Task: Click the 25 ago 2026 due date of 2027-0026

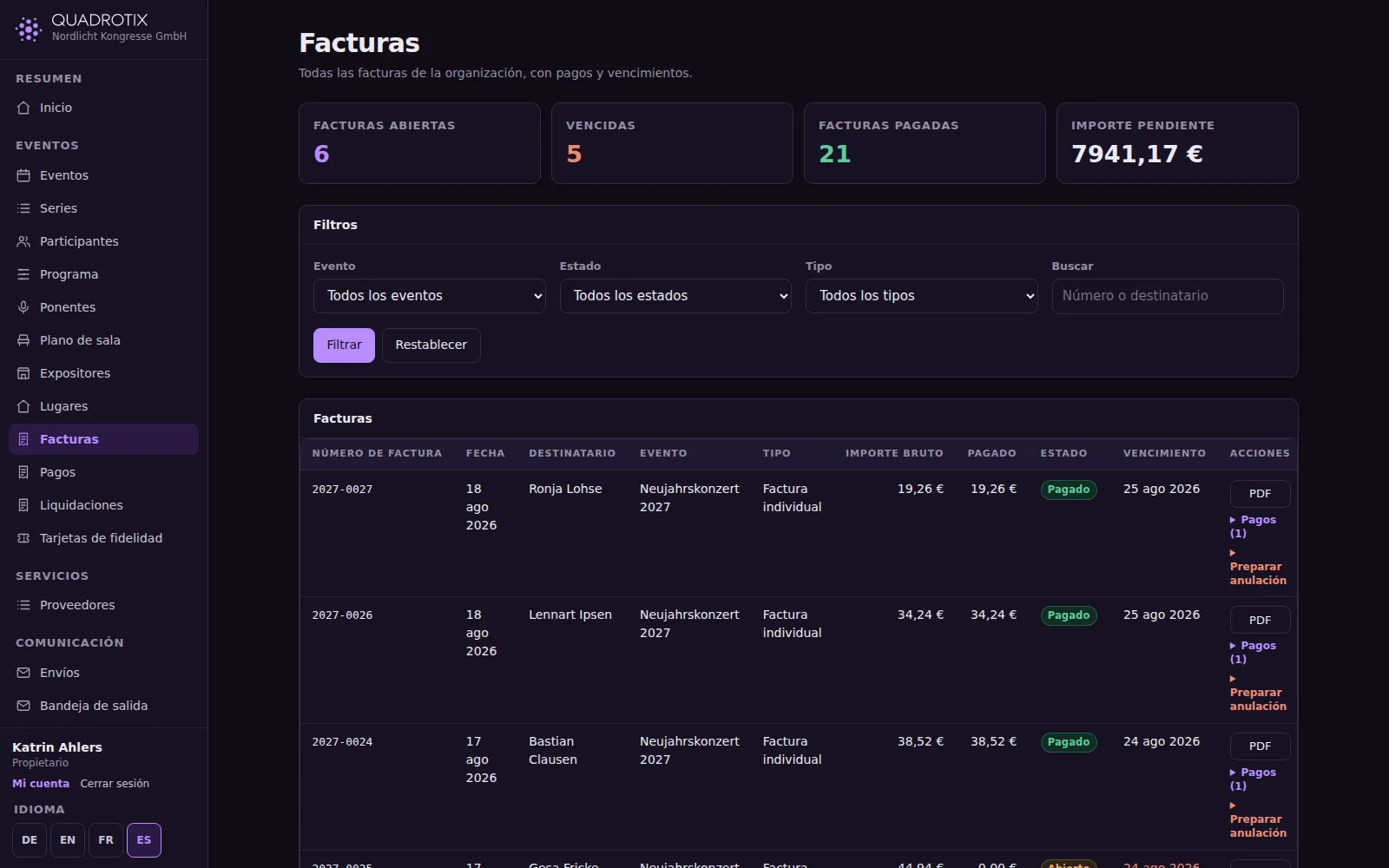Action: 1162,615
